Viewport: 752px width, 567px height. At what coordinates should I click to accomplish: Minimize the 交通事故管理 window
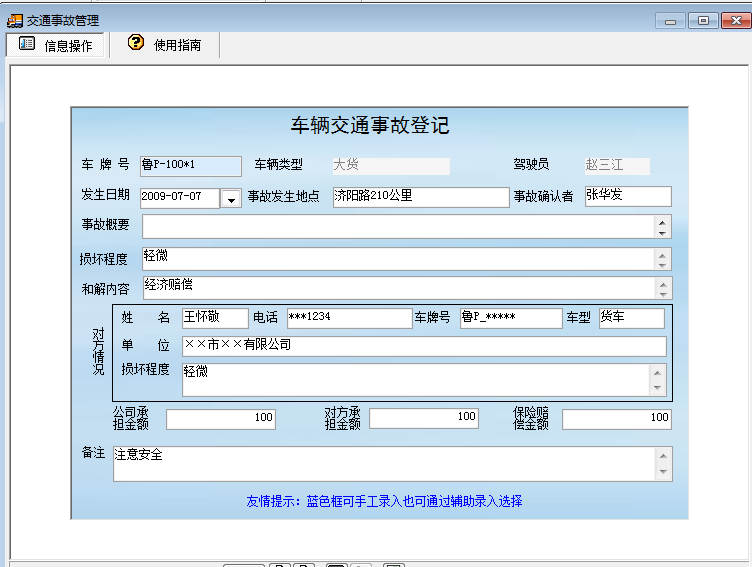tap(670, 21)
